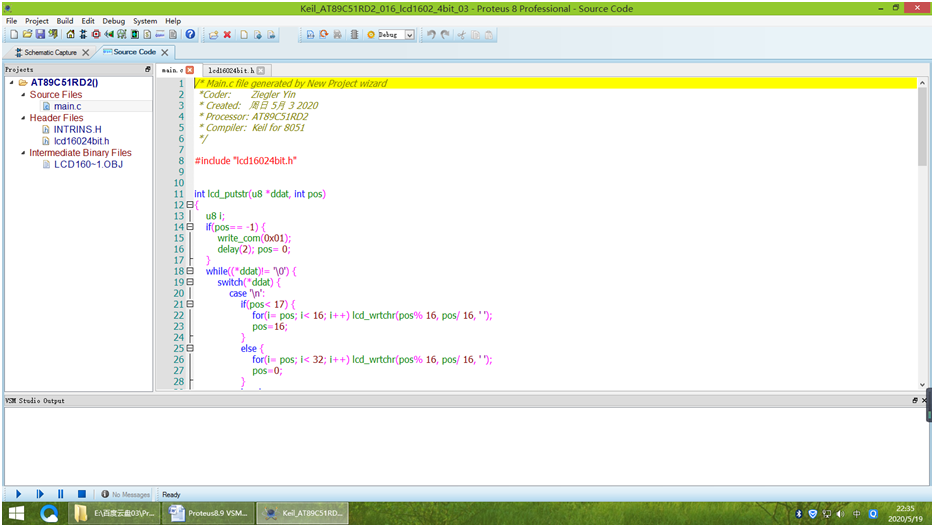Fold the switch block at line 19
This screenshot has width=934, height=527.
190,282
